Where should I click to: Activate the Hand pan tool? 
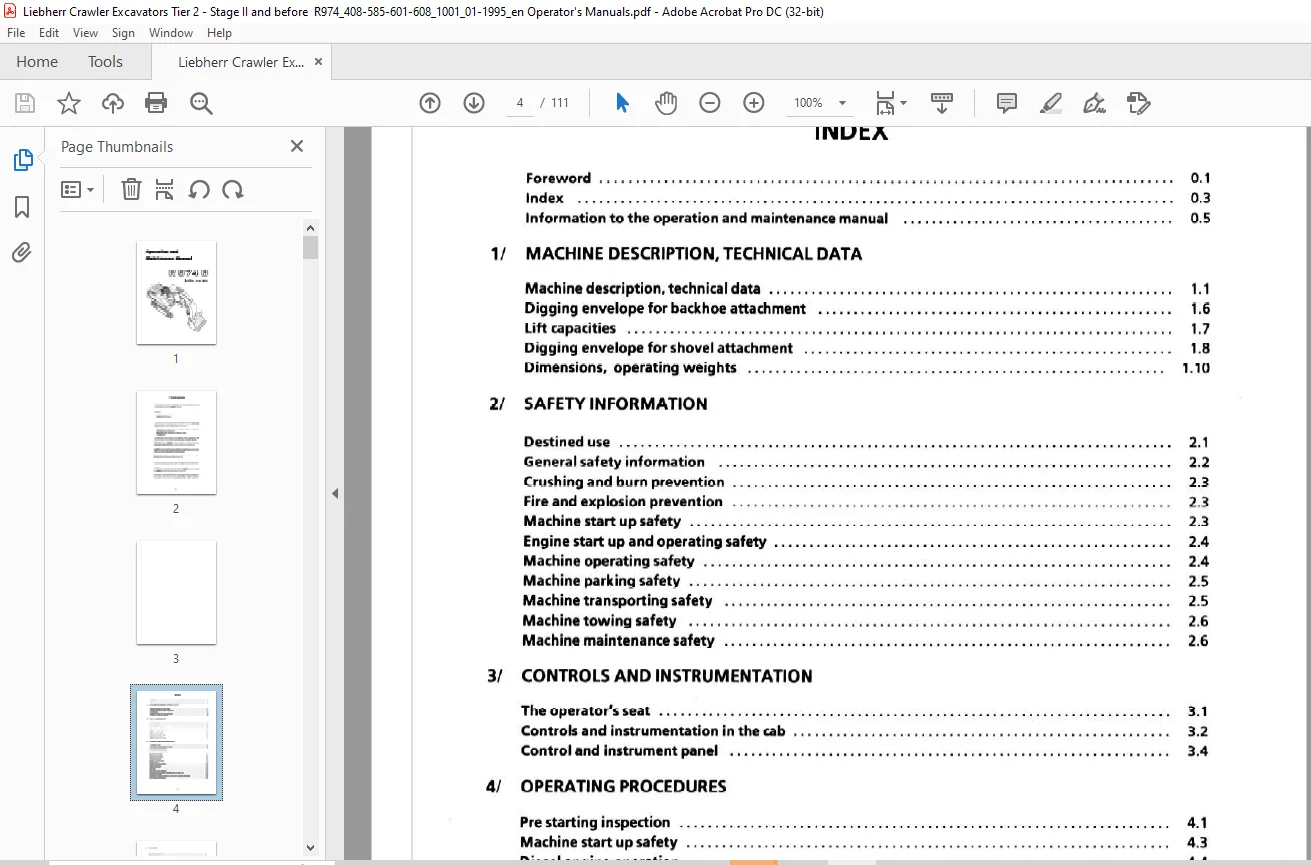click(x=666, y=103)
